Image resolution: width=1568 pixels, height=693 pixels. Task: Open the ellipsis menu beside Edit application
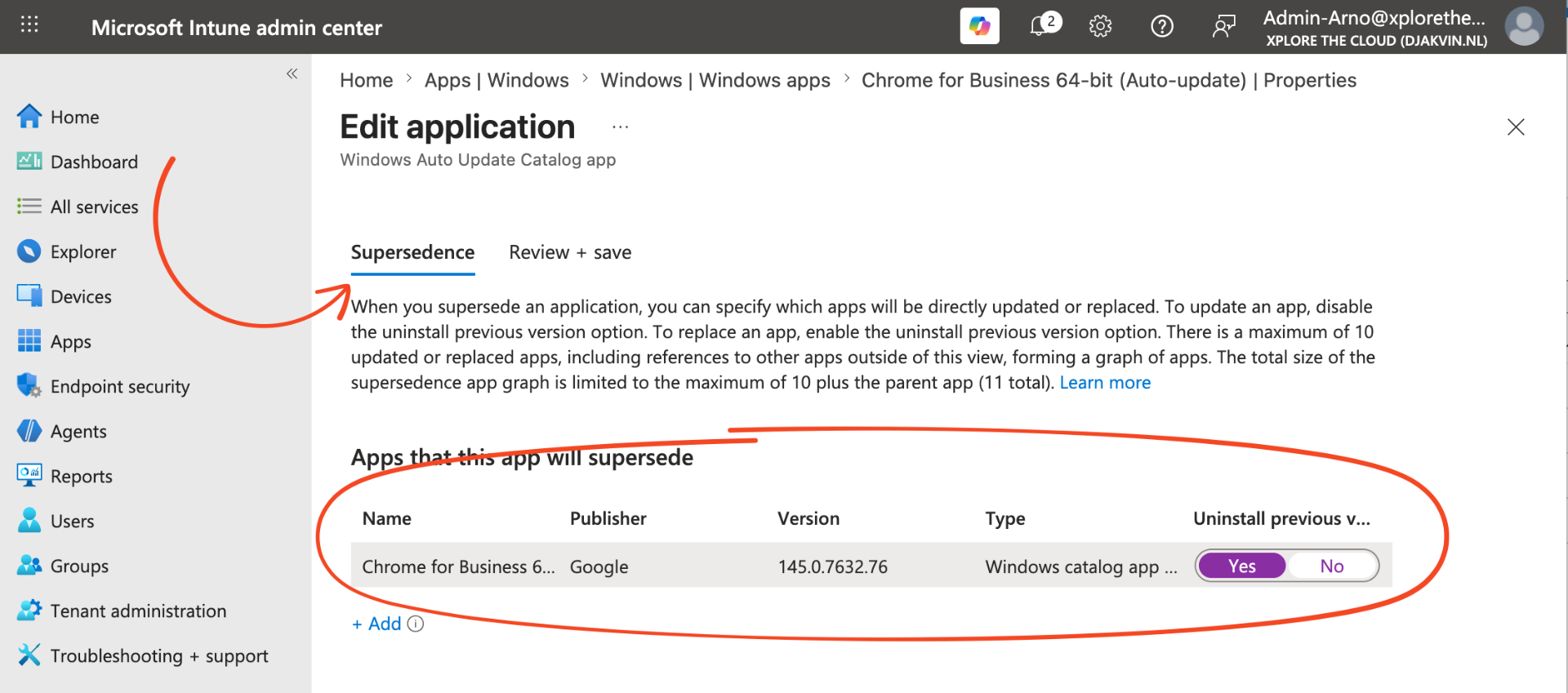621,127
